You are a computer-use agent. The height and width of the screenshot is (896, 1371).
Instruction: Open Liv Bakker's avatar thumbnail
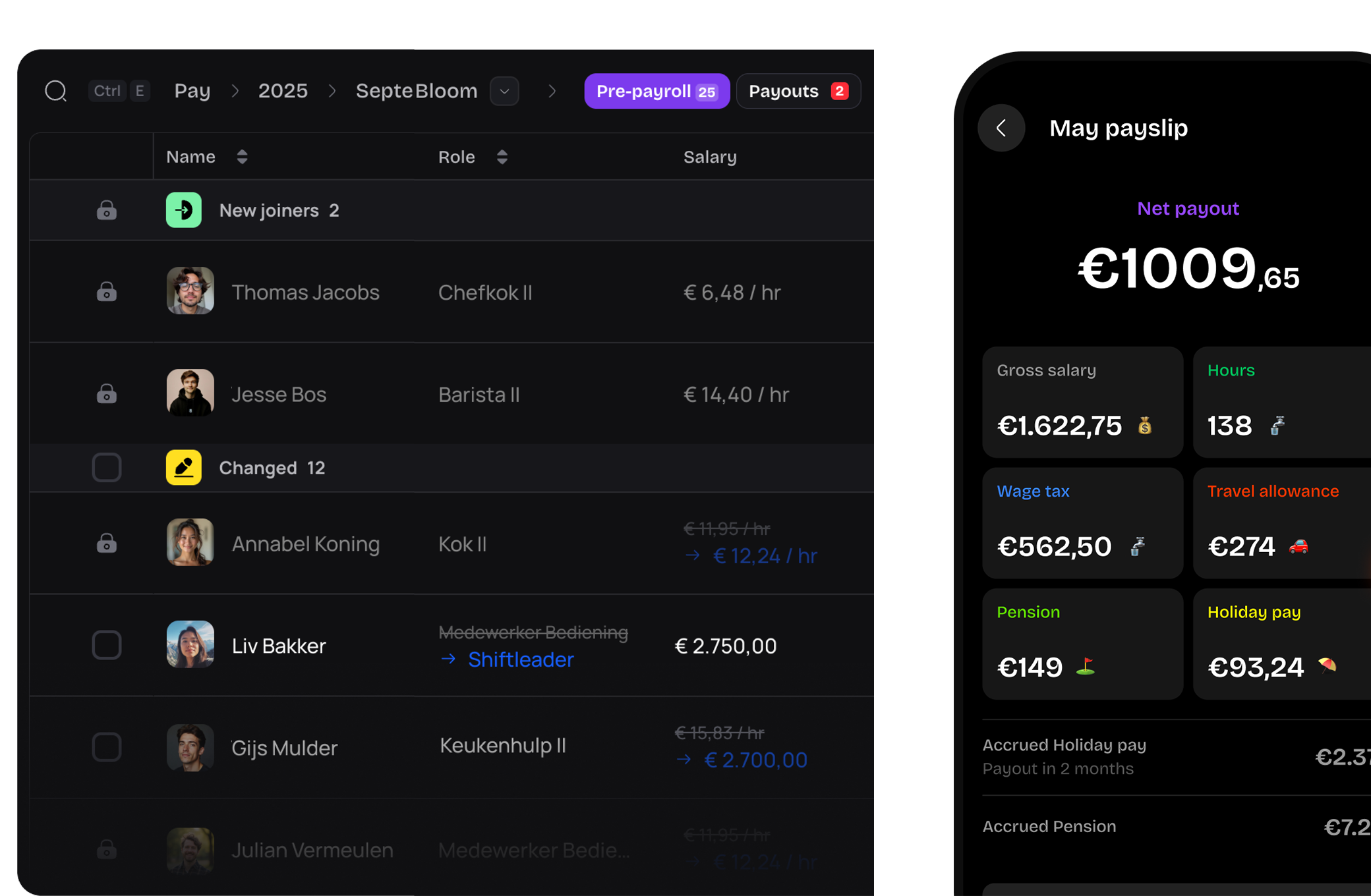(x=190, y=645)
